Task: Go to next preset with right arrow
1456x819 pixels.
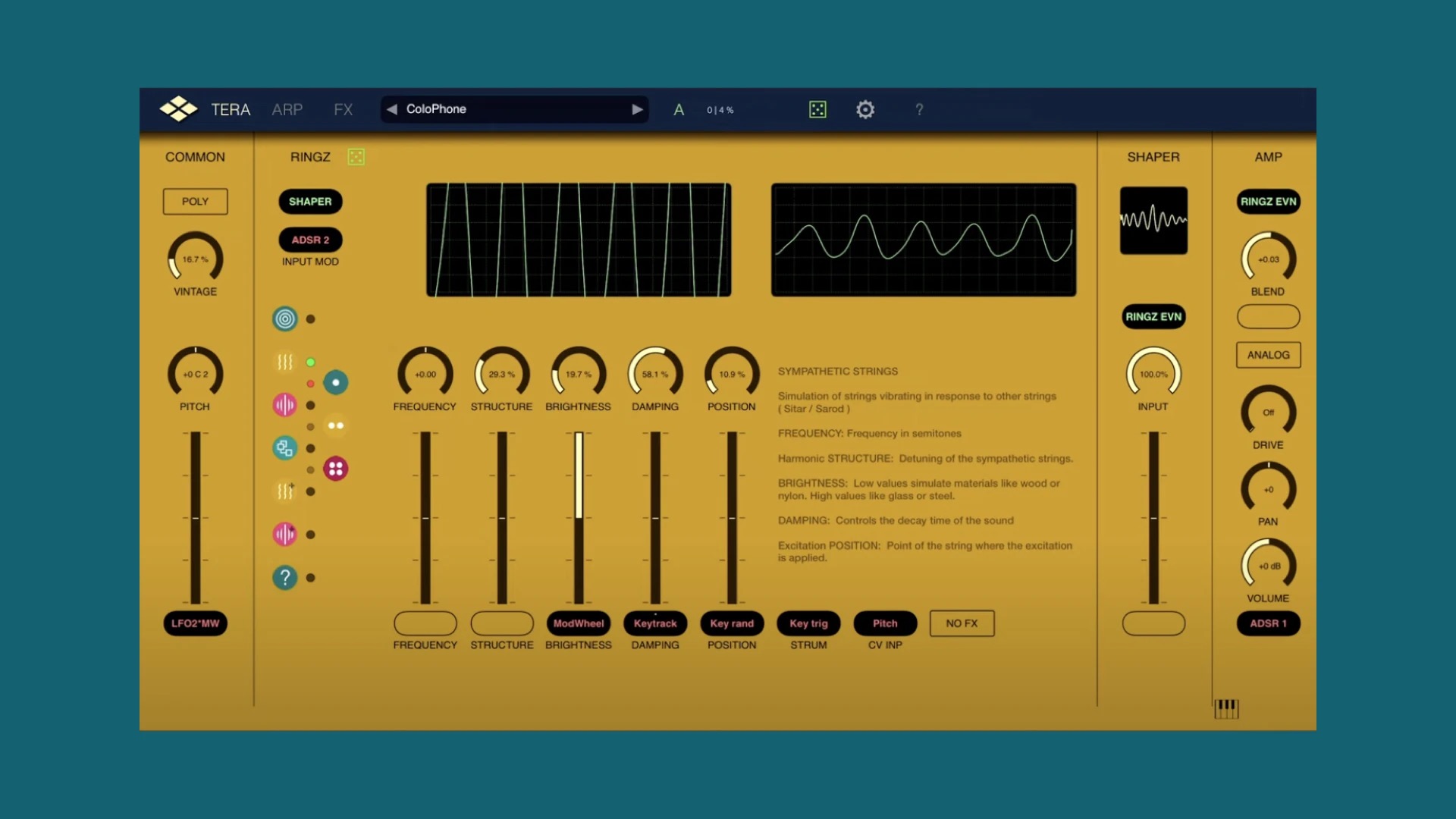Action: coord(637,109)
